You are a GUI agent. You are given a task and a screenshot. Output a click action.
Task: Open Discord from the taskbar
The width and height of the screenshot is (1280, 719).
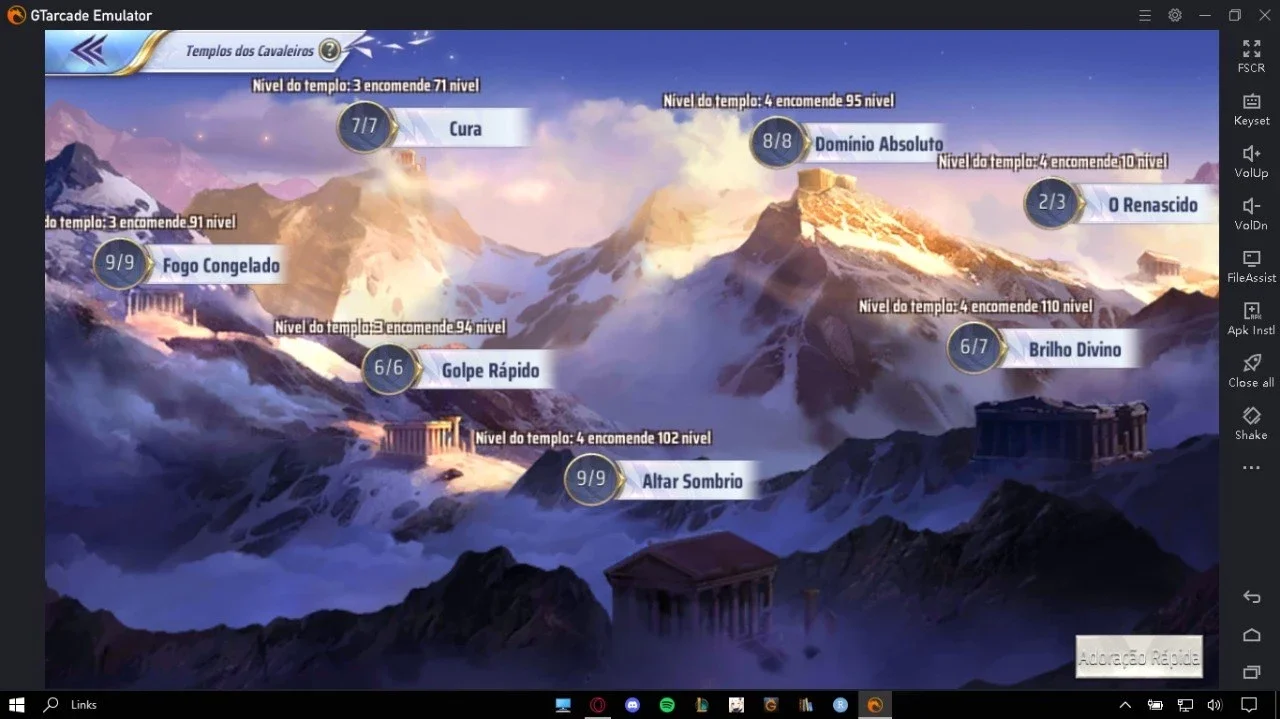(x=632, y=705)
